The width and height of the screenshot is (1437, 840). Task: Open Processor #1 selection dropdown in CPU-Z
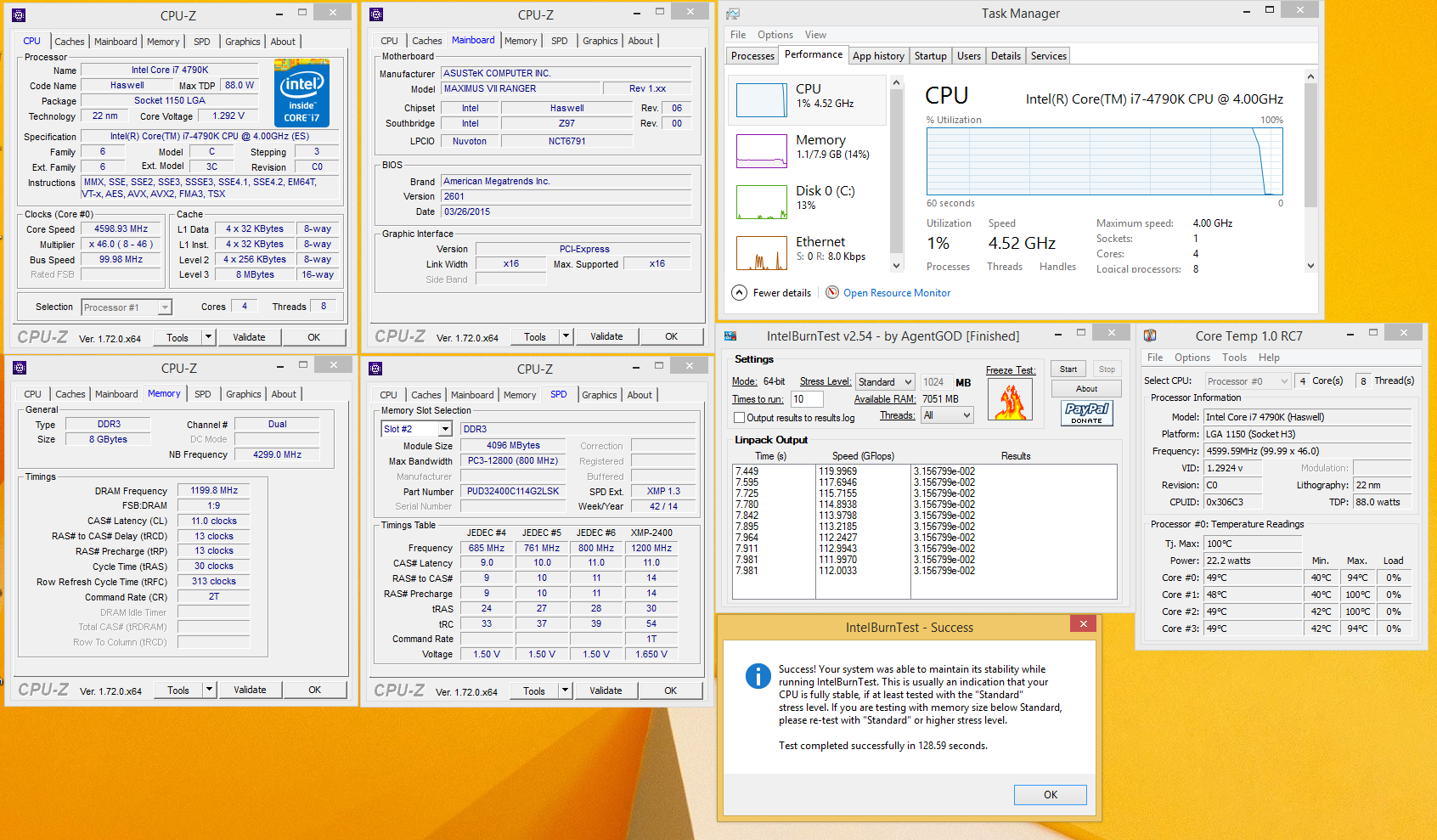click(x=127, y=307)
